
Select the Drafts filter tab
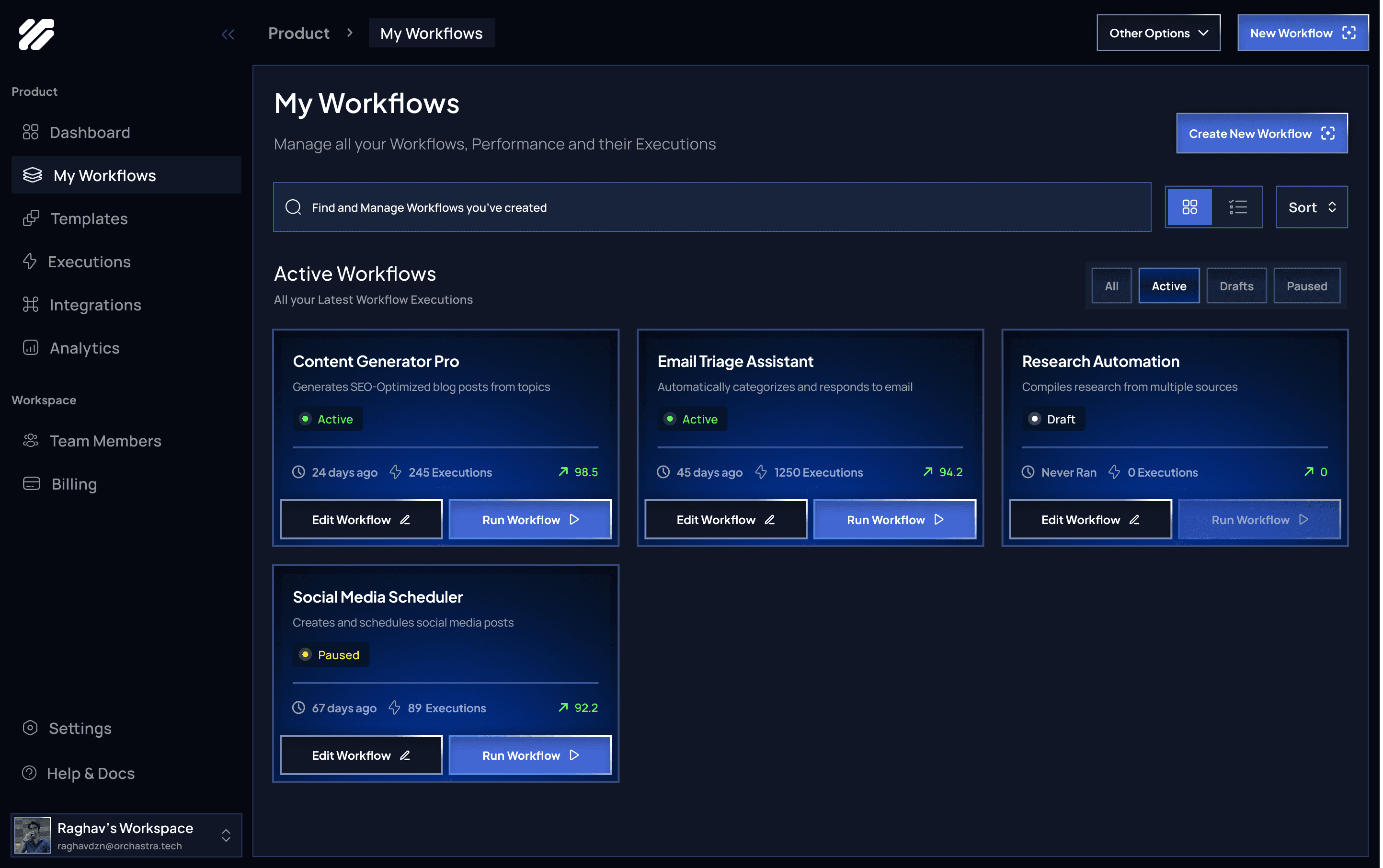pyautogui.click(x=1236, y=286)
